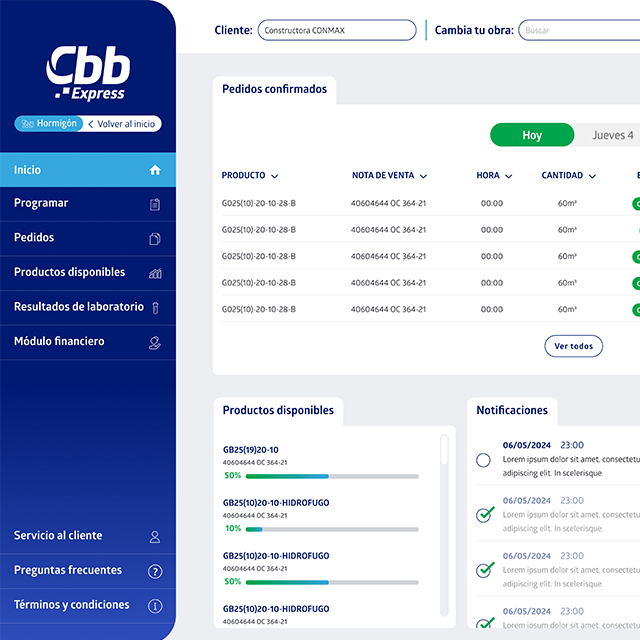This screenshot has width=640, height=640.
Task: Click the hand-coin icon for Módulo financiero
Action: pyautogui.click(x=155, y=342)
